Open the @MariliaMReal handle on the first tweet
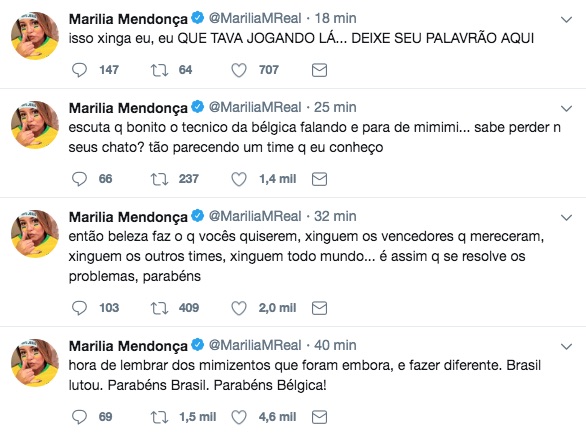586x434 pixels. click(x=255, y=18)
